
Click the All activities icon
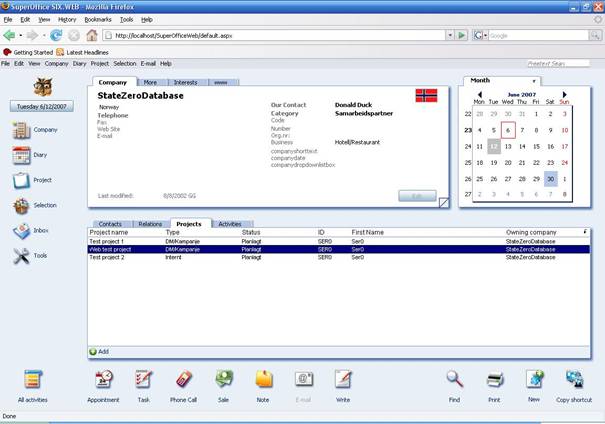pos(33,379)
